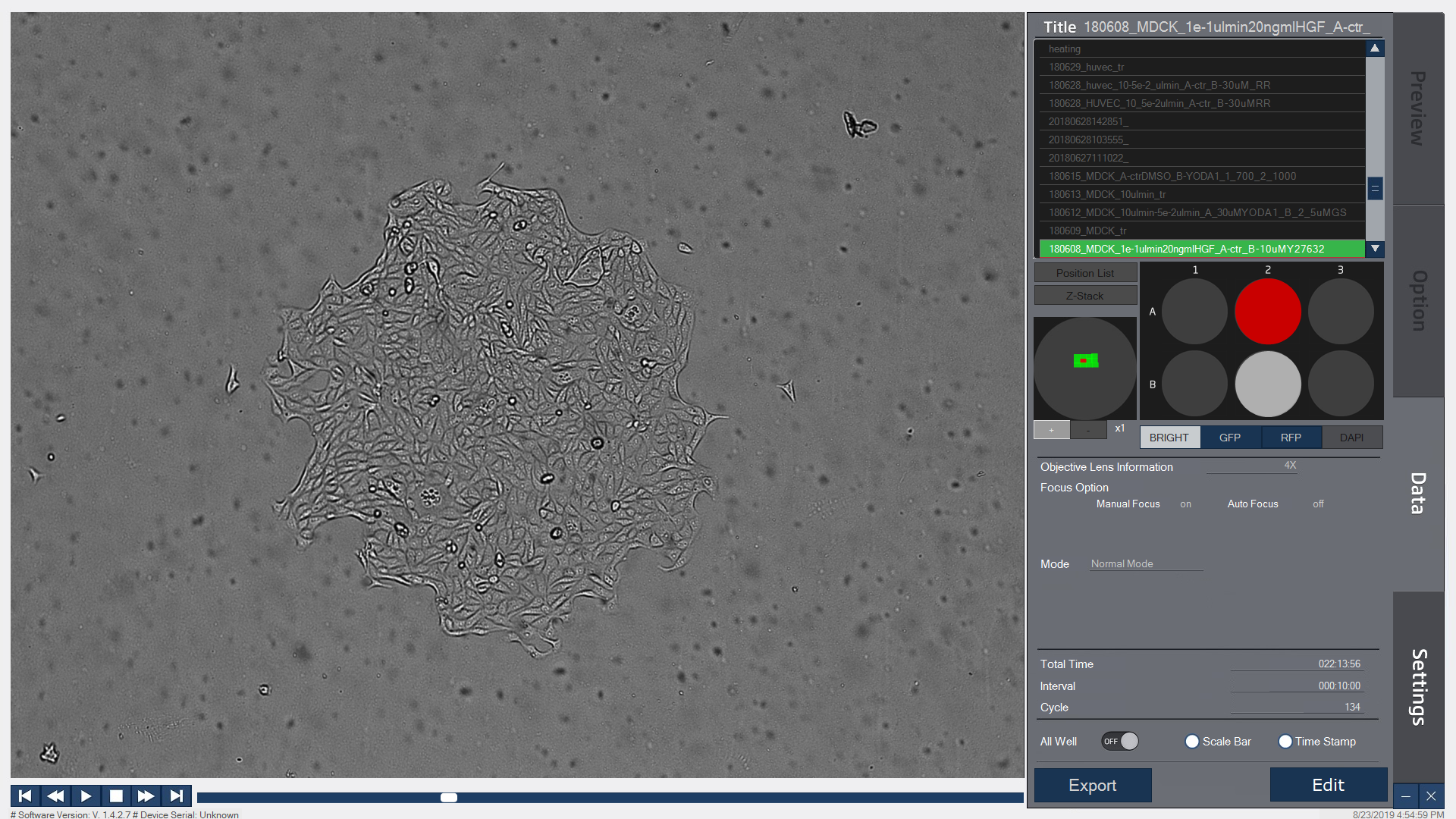Click the Export button
The image size is (1456, 819).
click(x=1092, y=786)
